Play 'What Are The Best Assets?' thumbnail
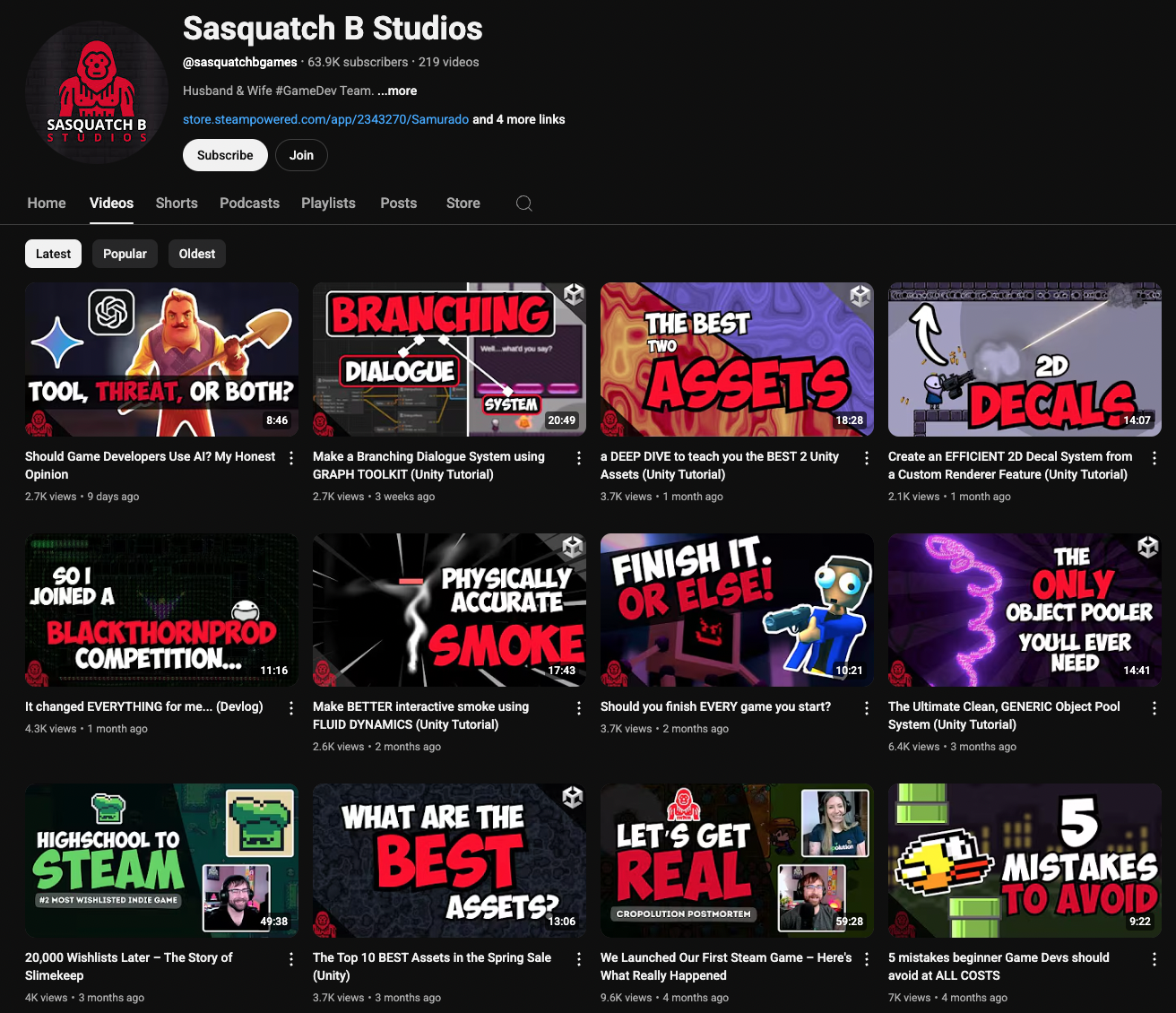 point(449,861)
